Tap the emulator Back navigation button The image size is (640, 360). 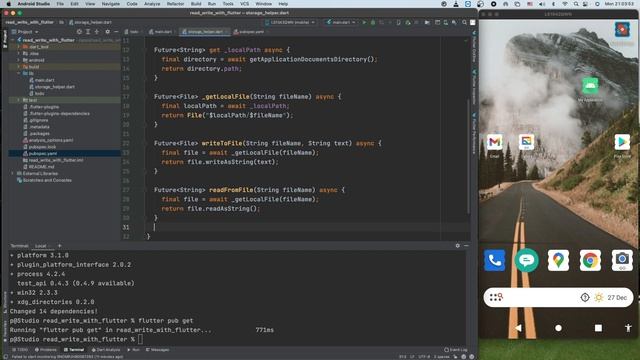coord(518,328)
